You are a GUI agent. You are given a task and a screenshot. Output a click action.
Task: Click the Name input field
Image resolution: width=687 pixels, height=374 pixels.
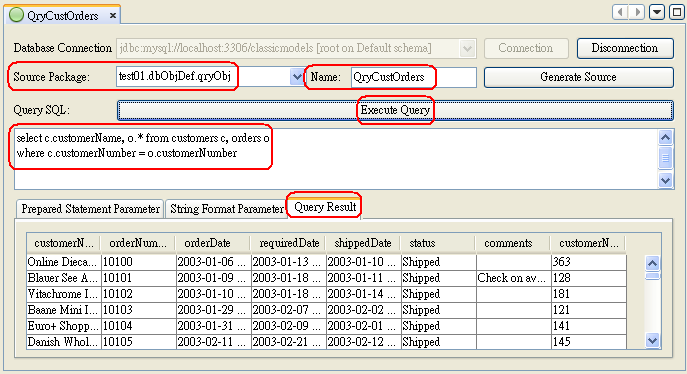[x=414, y=77]
